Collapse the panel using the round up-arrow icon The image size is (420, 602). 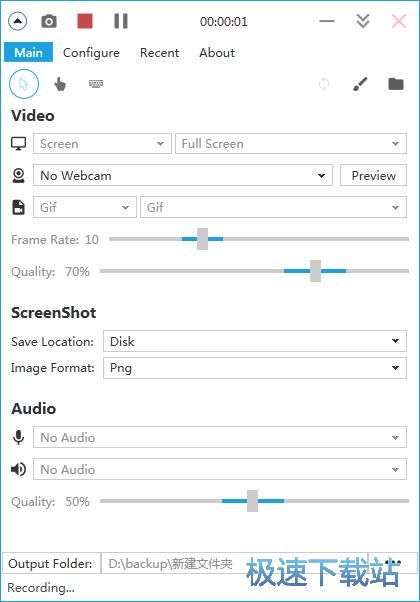[x=18, y=22]
